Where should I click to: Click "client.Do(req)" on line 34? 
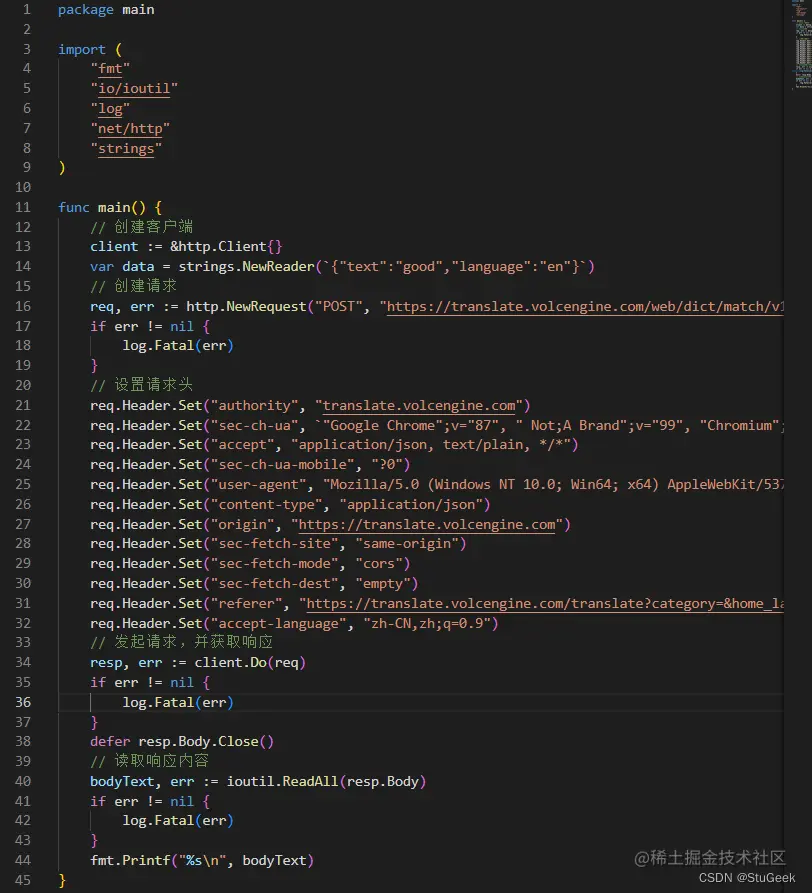pos(251,663)
